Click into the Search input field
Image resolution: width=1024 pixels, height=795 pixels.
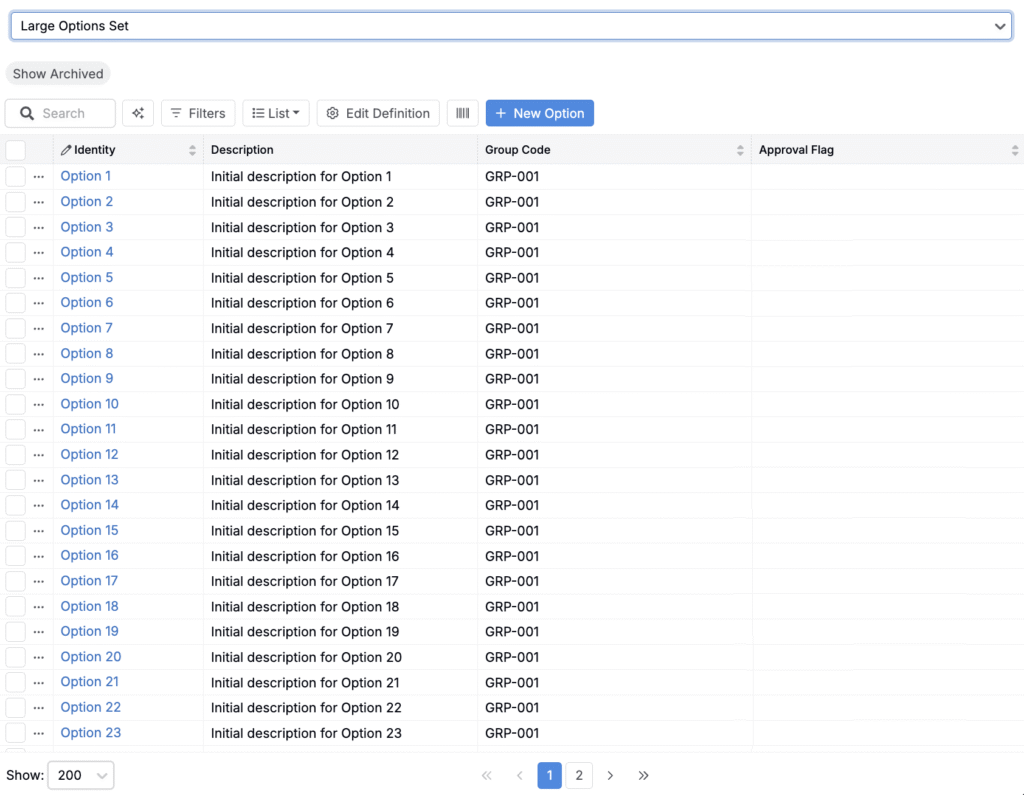70,113
